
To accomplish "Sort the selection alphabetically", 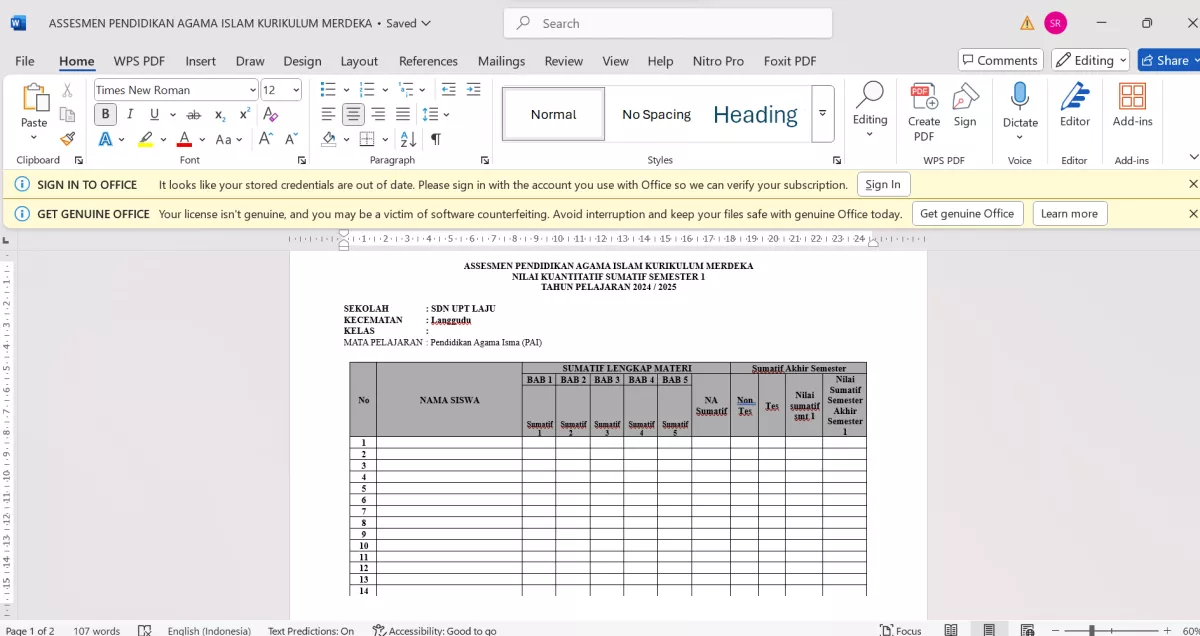I will [x=408, y=139].
